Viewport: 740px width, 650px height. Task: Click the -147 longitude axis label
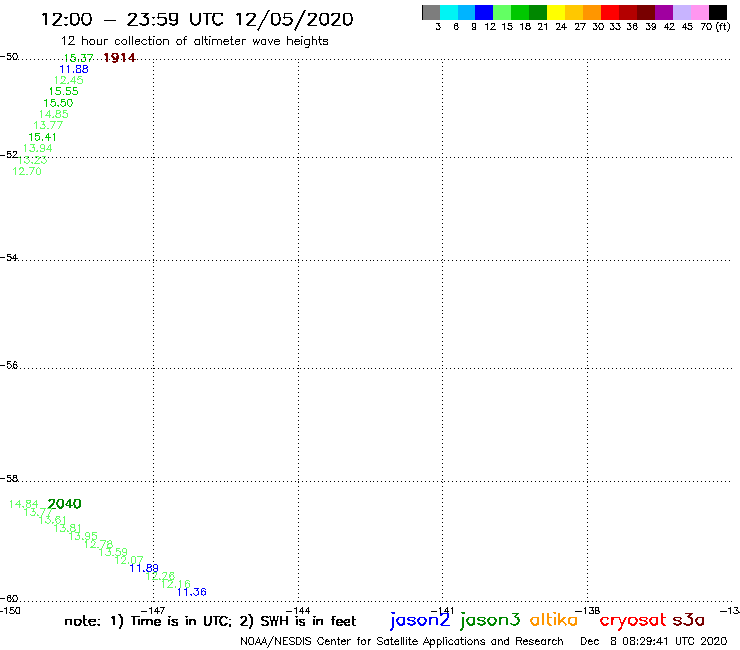[x=153, y=611]
